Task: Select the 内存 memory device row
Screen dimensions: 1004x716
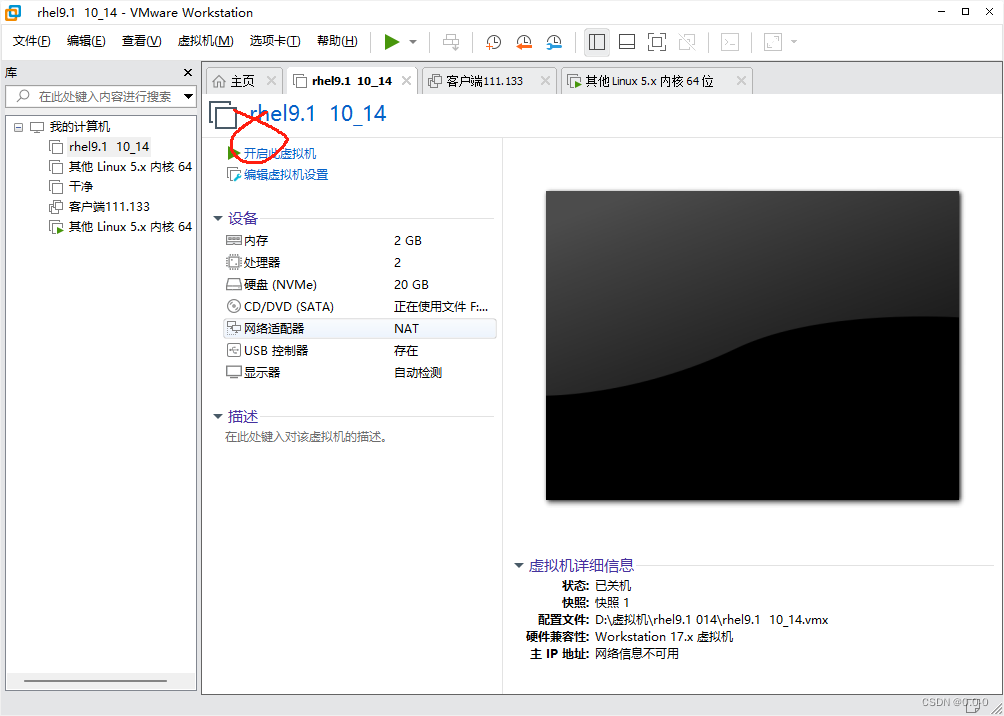Action: click(x=359, y=241)
